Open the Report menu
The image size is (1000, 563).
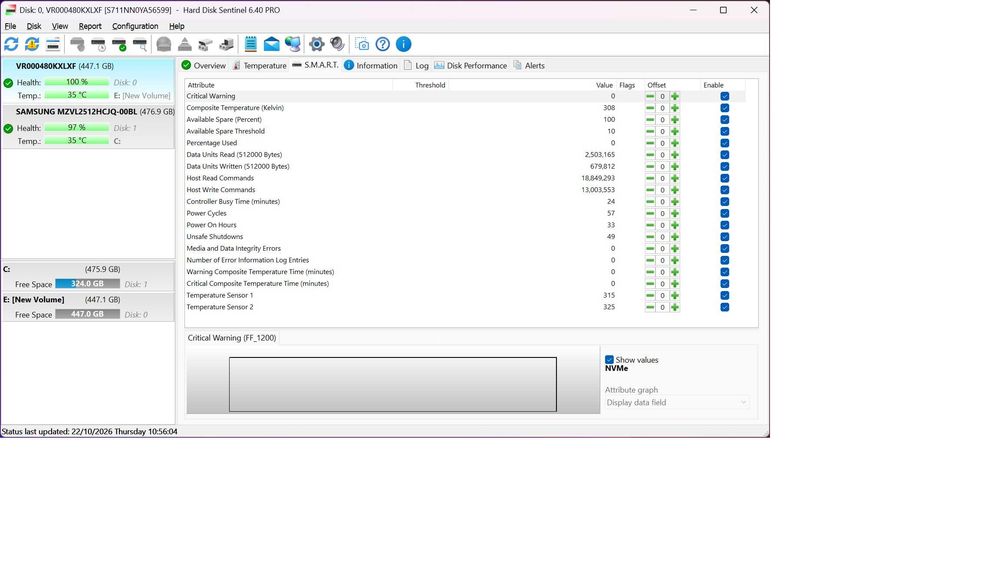click(x=90, y=26)
